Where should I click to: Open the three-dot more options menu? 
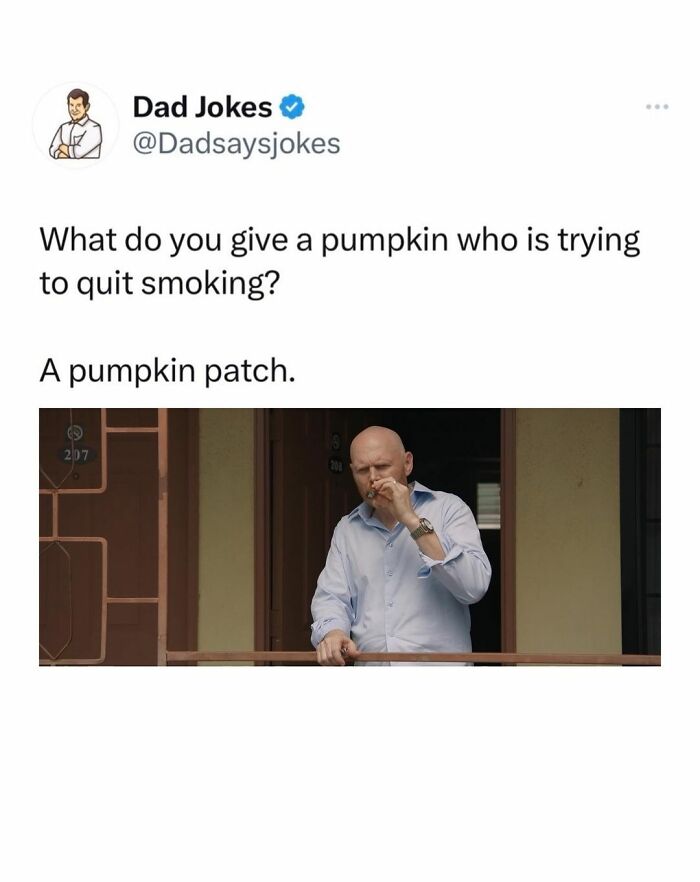[x=657, y=106]
